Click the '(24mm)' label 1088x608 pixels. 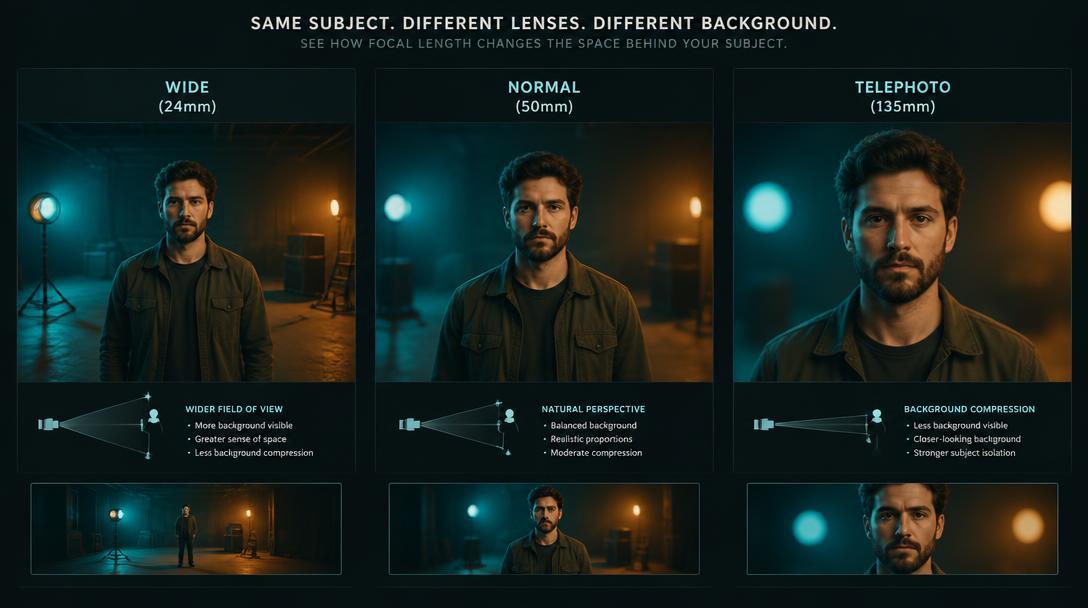click(x=187, y=107)
